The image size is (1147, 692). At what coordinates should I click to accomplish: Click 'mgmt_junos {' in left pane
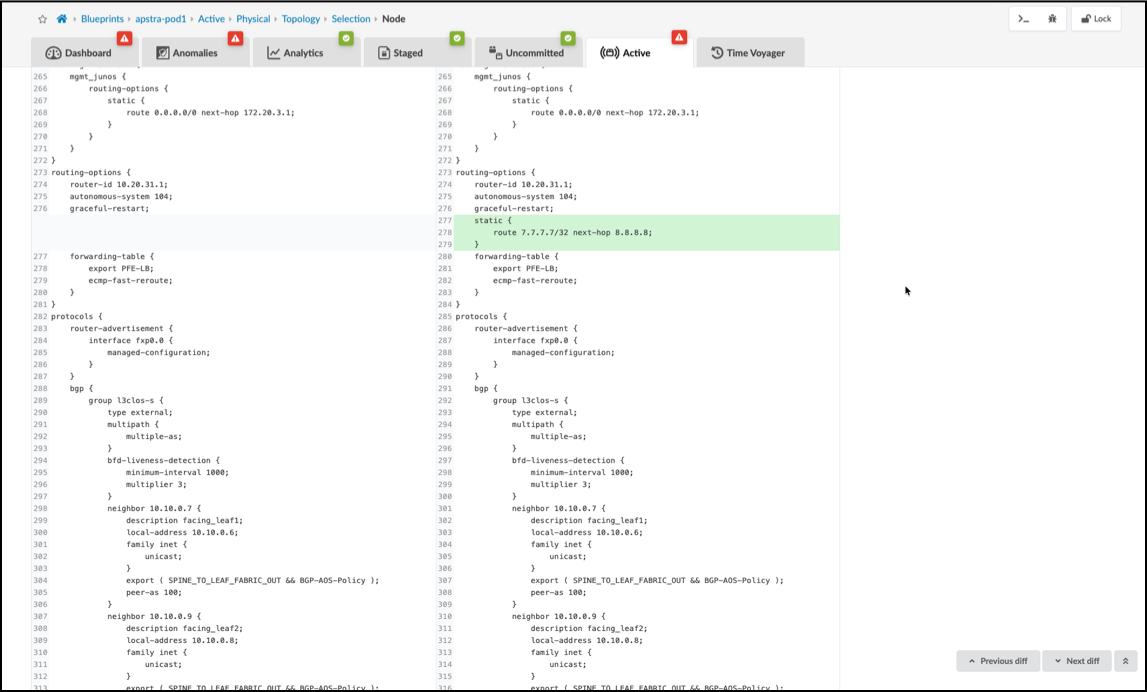point(98,76)
